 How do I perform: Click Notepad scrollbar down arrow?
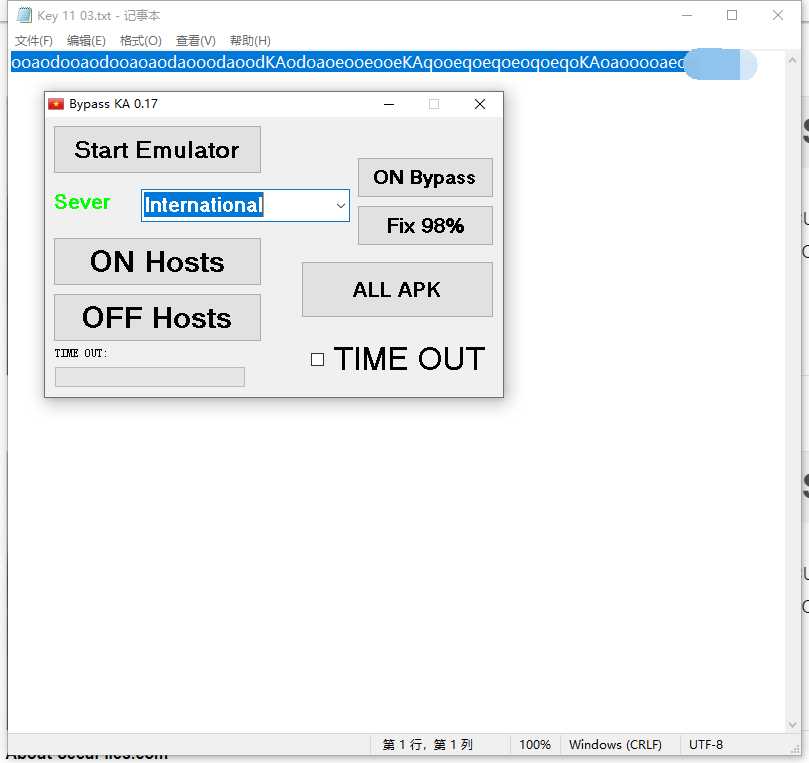click(792, 725)
